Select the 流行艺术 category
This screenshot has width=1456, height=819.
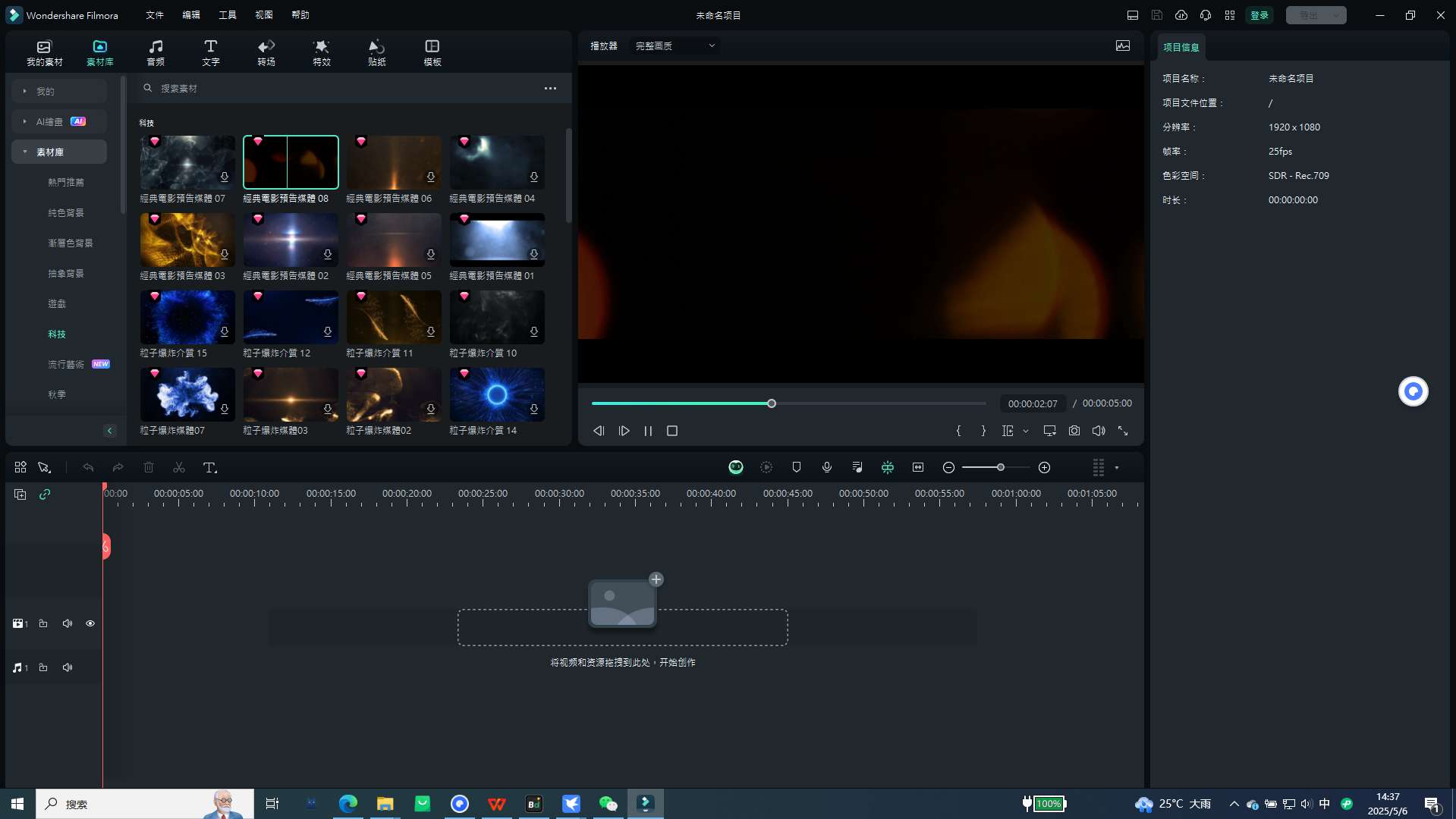click(66, 365)
